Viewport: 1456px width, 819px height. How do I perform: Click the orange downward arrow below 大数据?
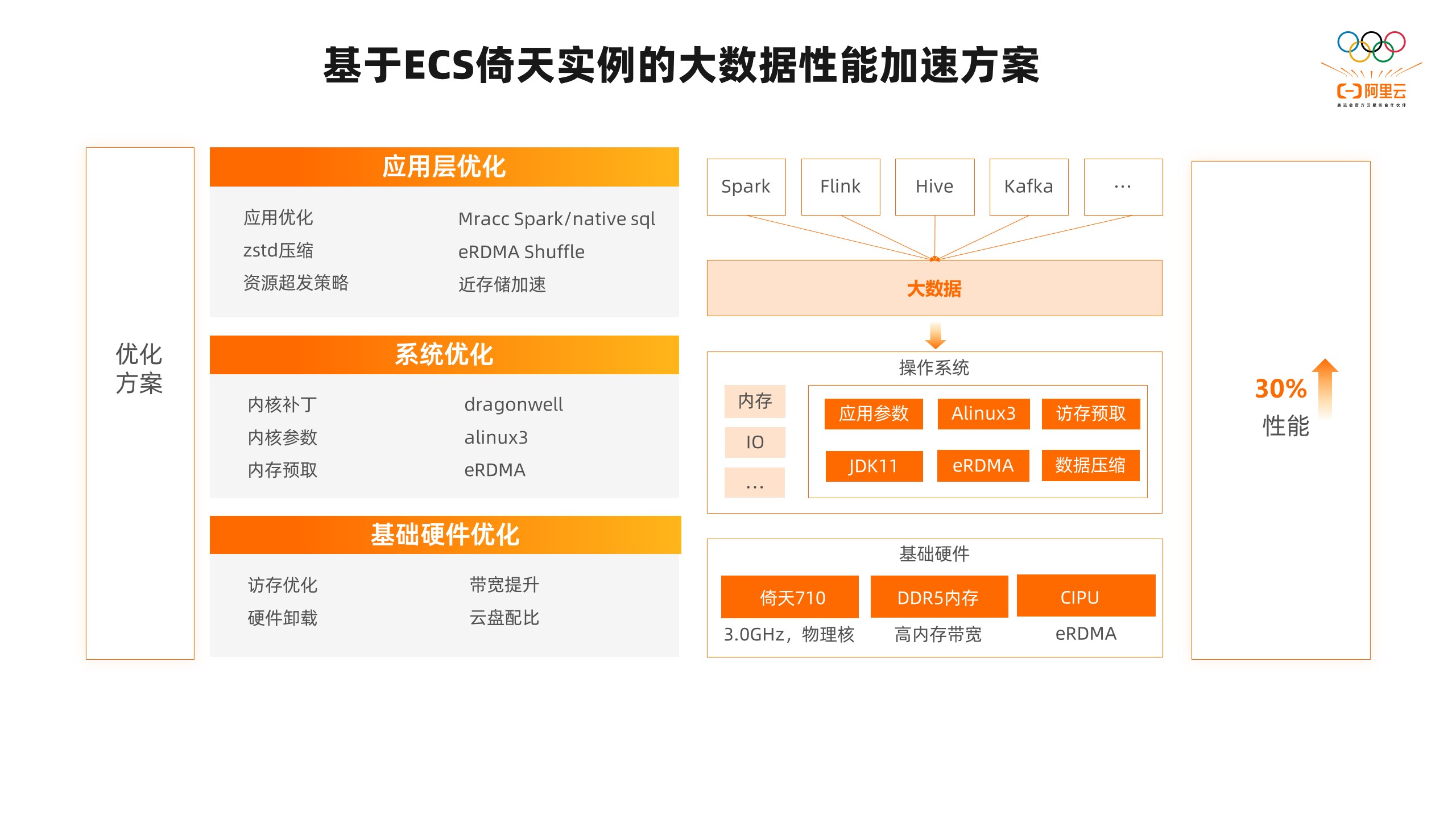[935, 336]
